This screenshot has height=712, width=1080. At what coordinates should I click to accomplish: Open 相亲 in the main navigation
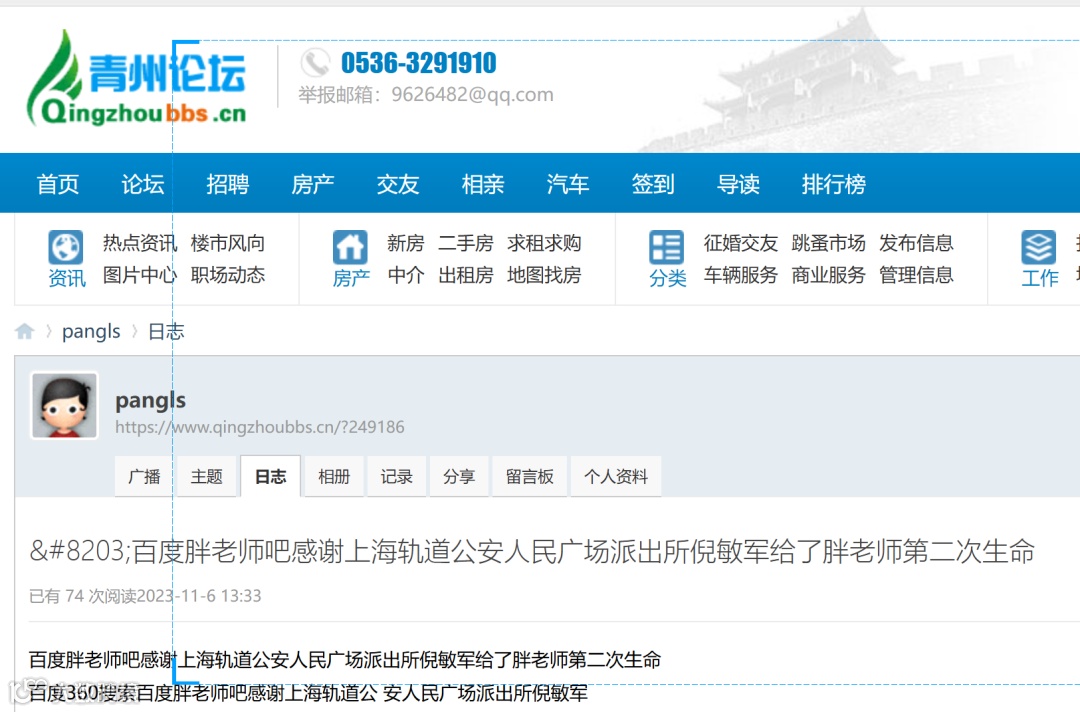click(483, 184)
